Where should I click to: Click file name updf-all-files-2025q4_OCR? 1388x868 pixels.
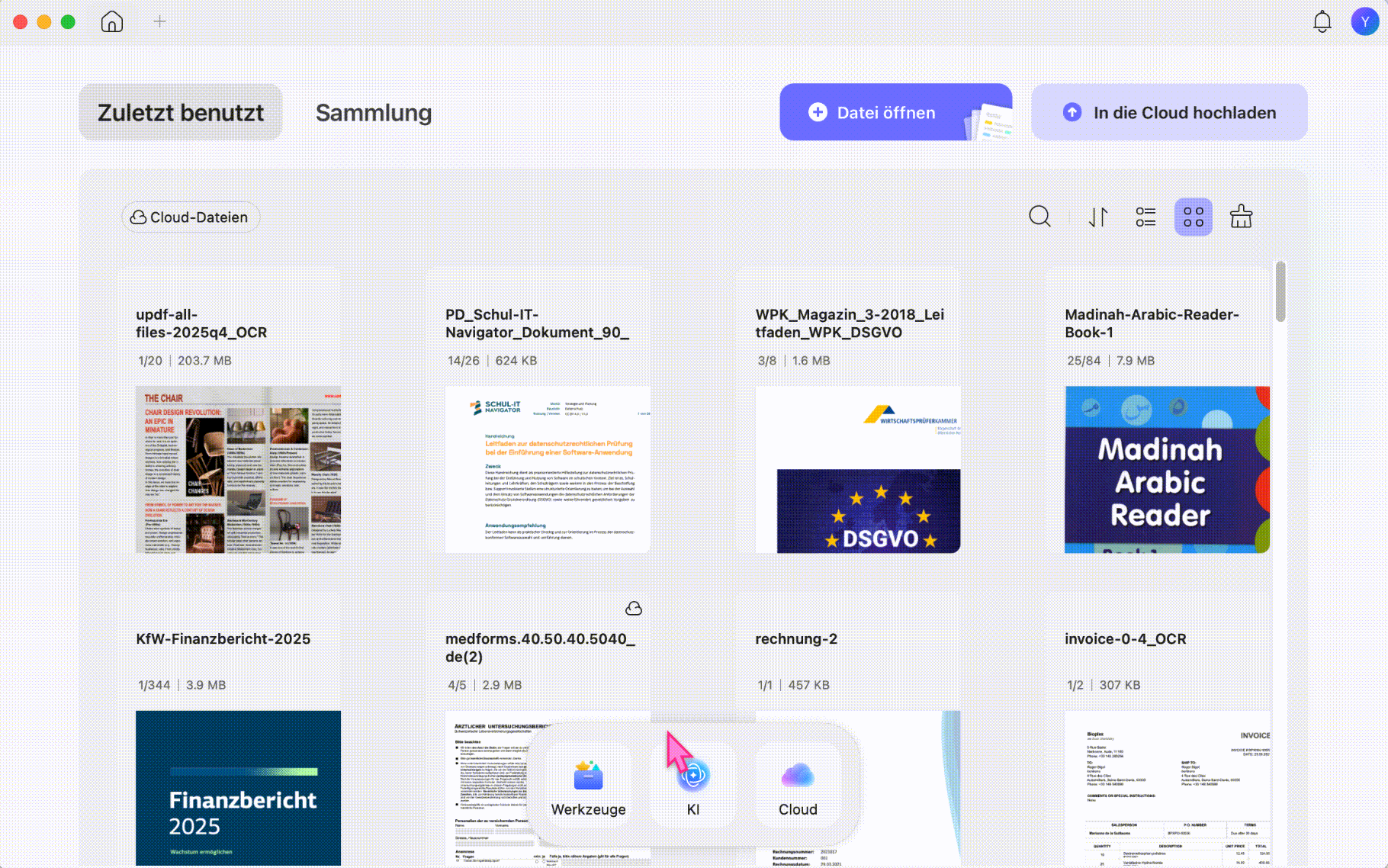201,323
